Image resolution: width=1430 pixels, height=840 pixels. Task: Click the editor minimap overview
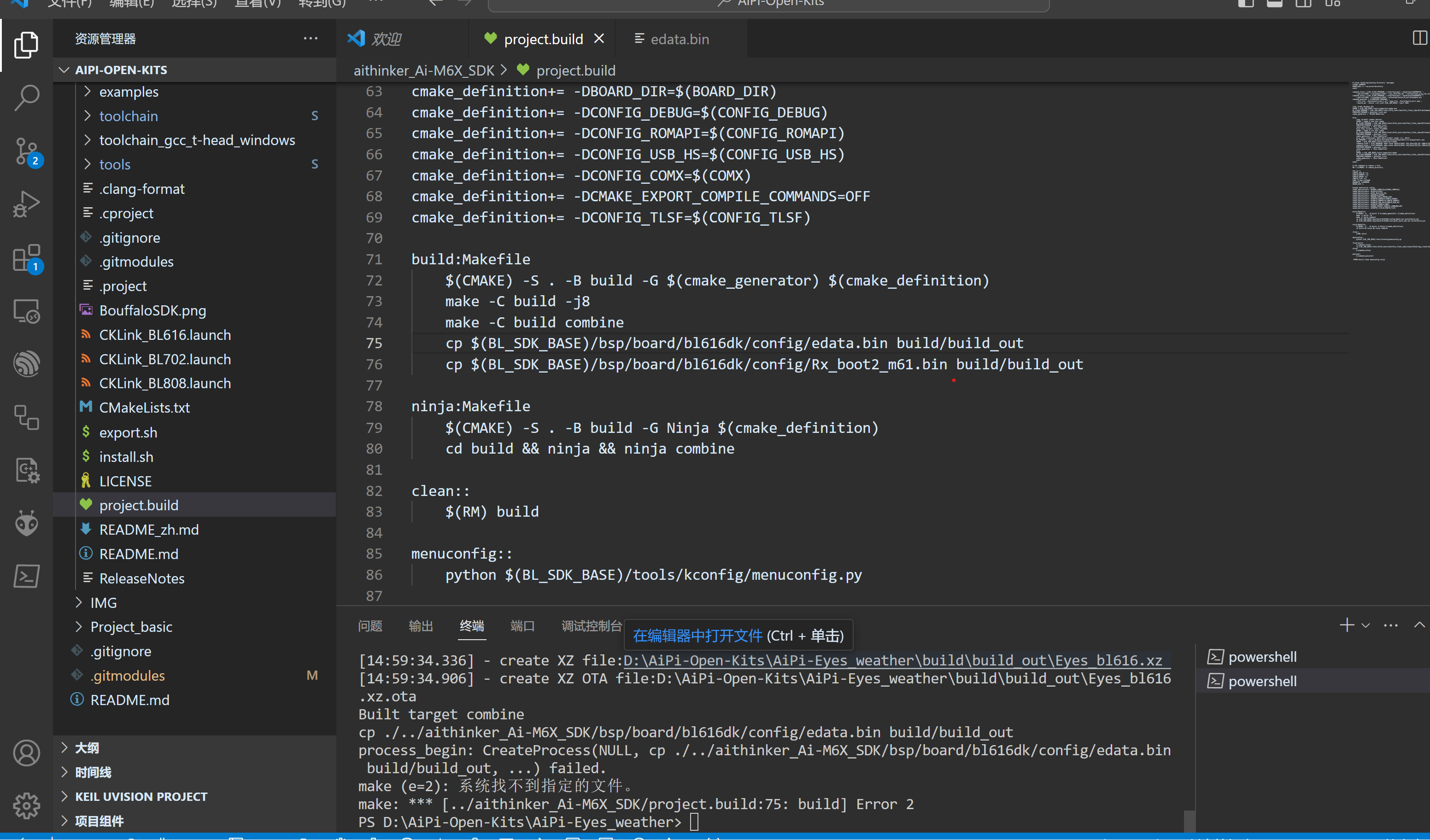pos(1390,171)
